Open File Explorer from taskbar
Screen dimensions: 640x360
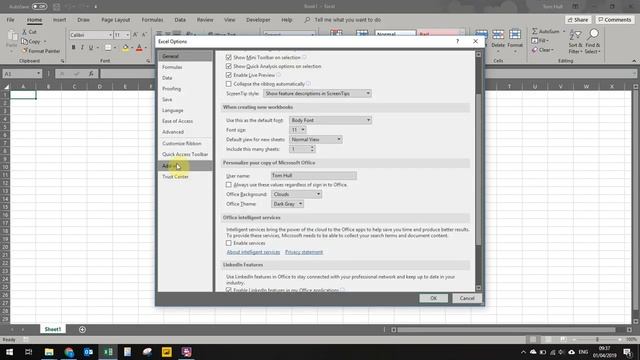(x=49, y=352)
